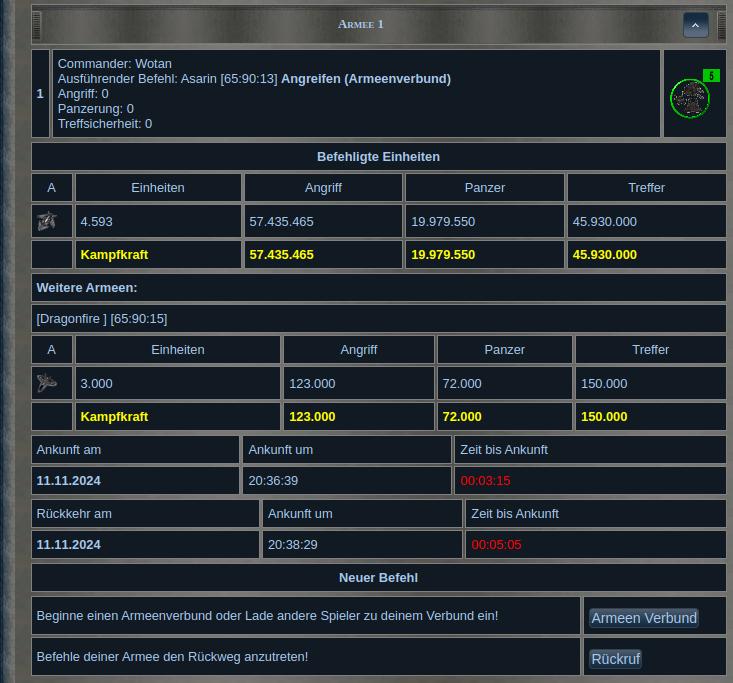Click the Neuer Befehl section header
The image size is (733, 683).
(378, 577)
